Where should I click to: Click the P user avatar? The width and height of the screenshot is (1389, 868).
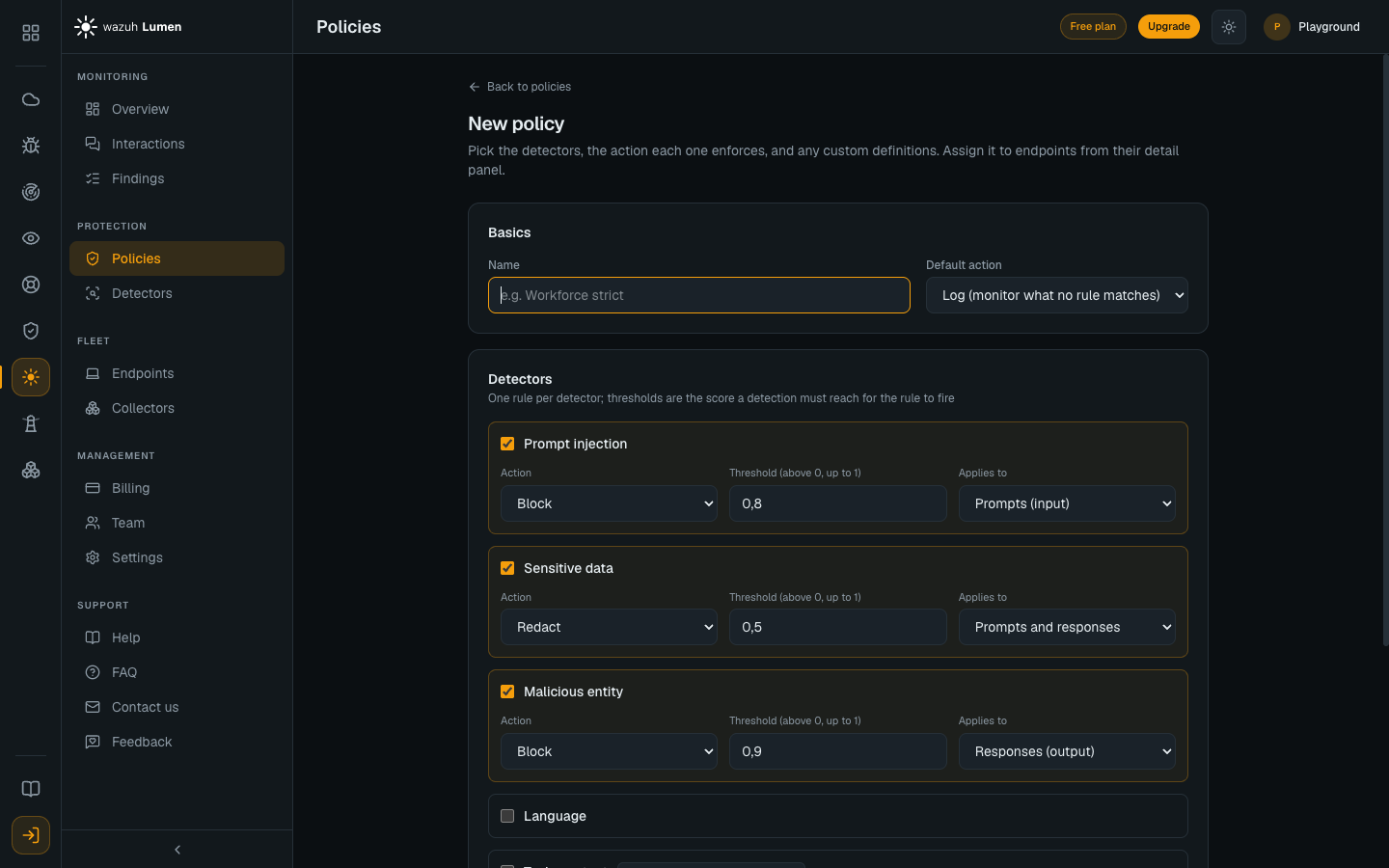tap(1277, 27)
